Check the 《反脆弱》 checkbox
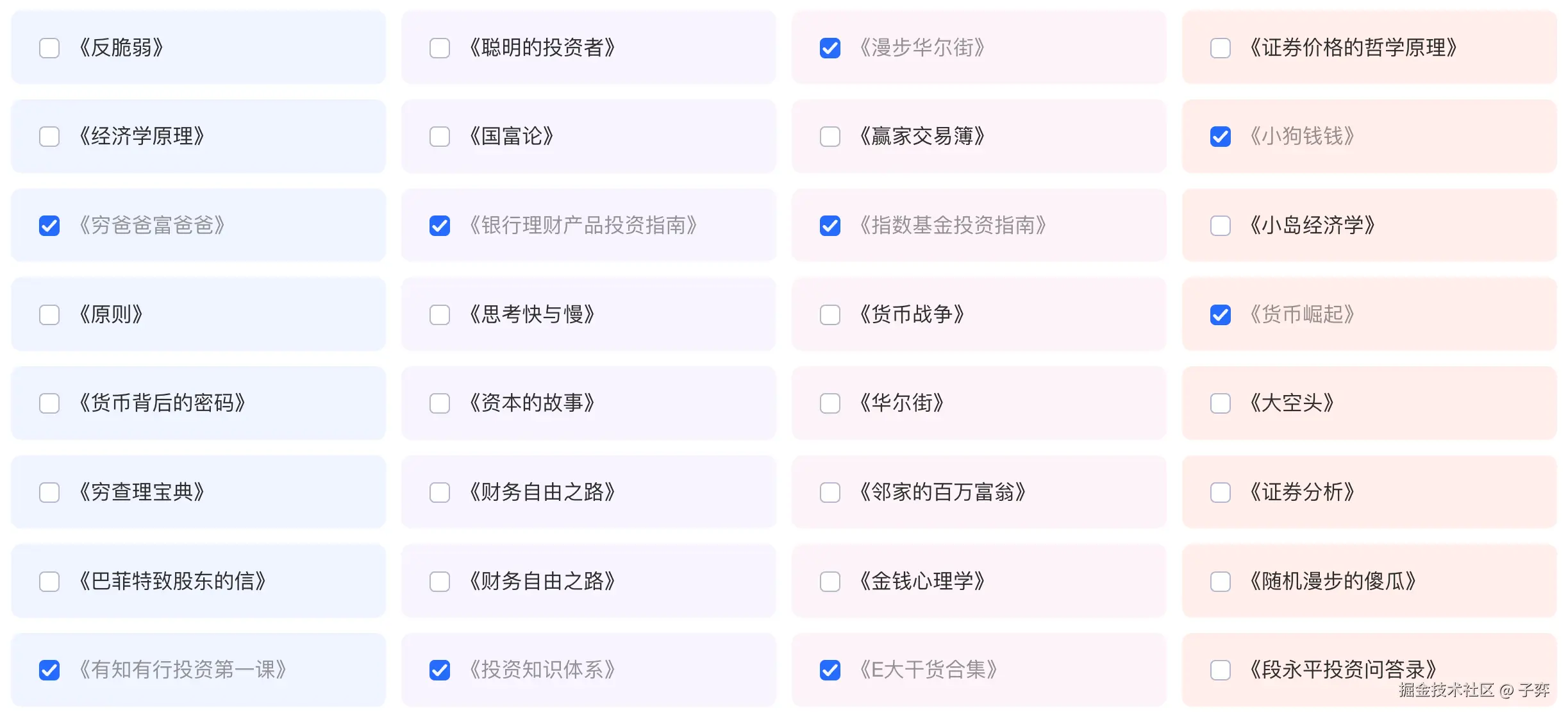The width and height of the screenshot is (1568, 717). point(49,48)
